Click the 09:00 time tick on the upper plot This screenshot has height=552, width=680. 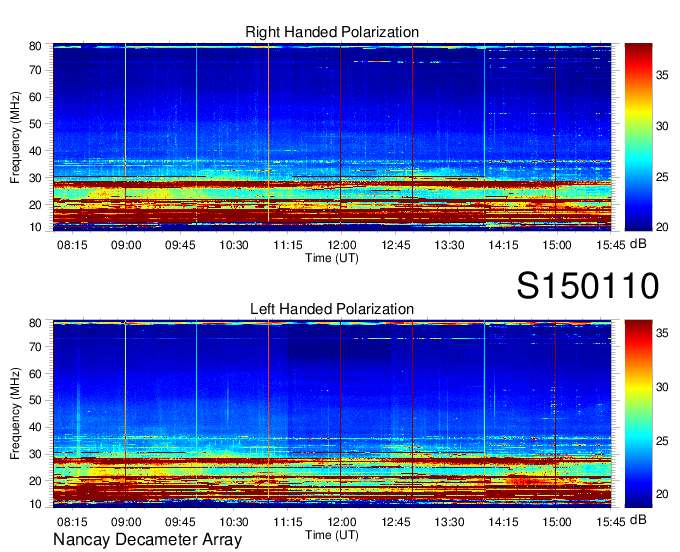126,245
